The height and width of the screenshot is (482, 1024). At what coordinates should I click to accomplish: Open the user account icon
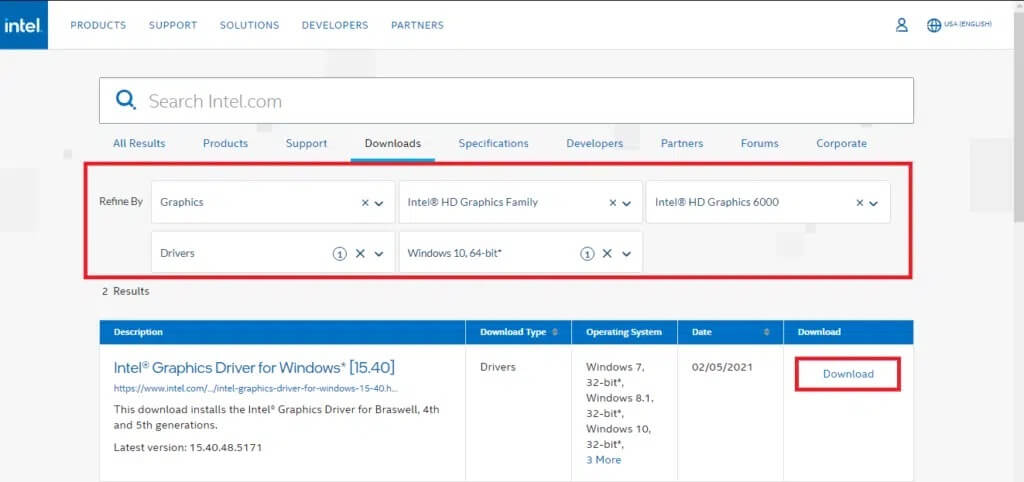pyautogui.click(x=902, y=25)
